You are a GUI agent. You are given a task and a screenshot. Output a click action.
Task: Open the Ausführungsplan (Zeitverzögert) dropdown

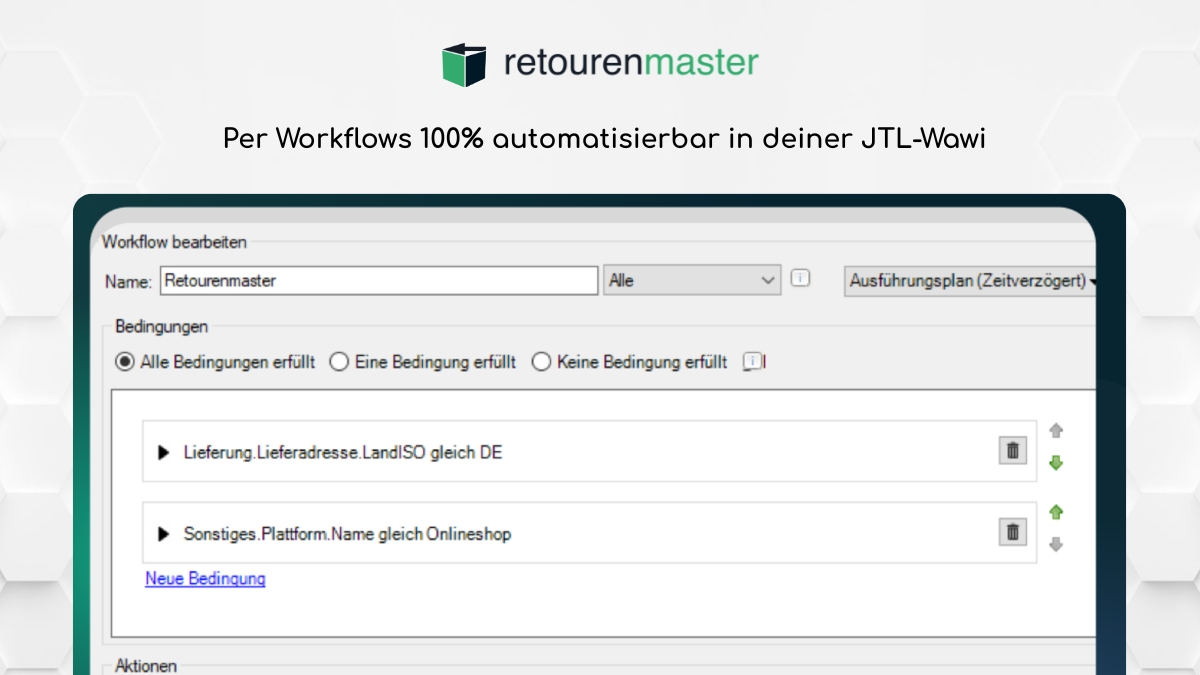click(971, 281)
